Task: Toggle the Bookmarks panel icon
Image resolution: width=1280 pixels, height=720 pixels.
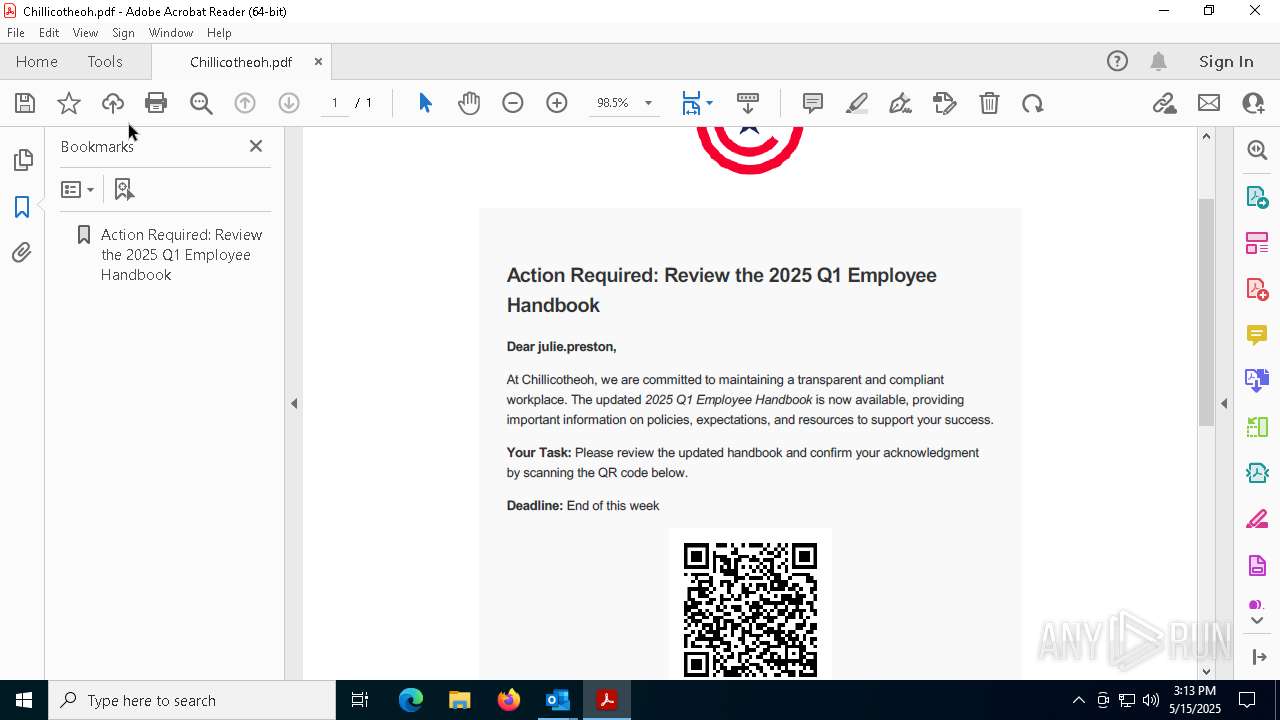Action: coord(22,207)
